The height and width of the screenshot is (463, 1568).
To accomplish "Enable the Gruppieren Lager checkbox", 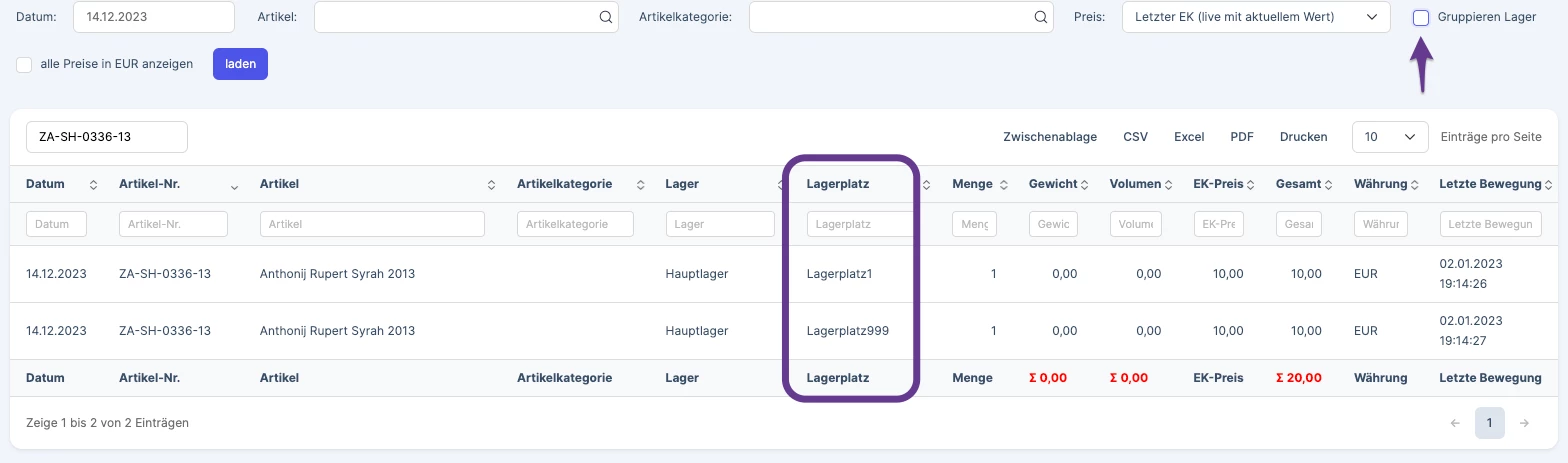I will [1421, 17].
